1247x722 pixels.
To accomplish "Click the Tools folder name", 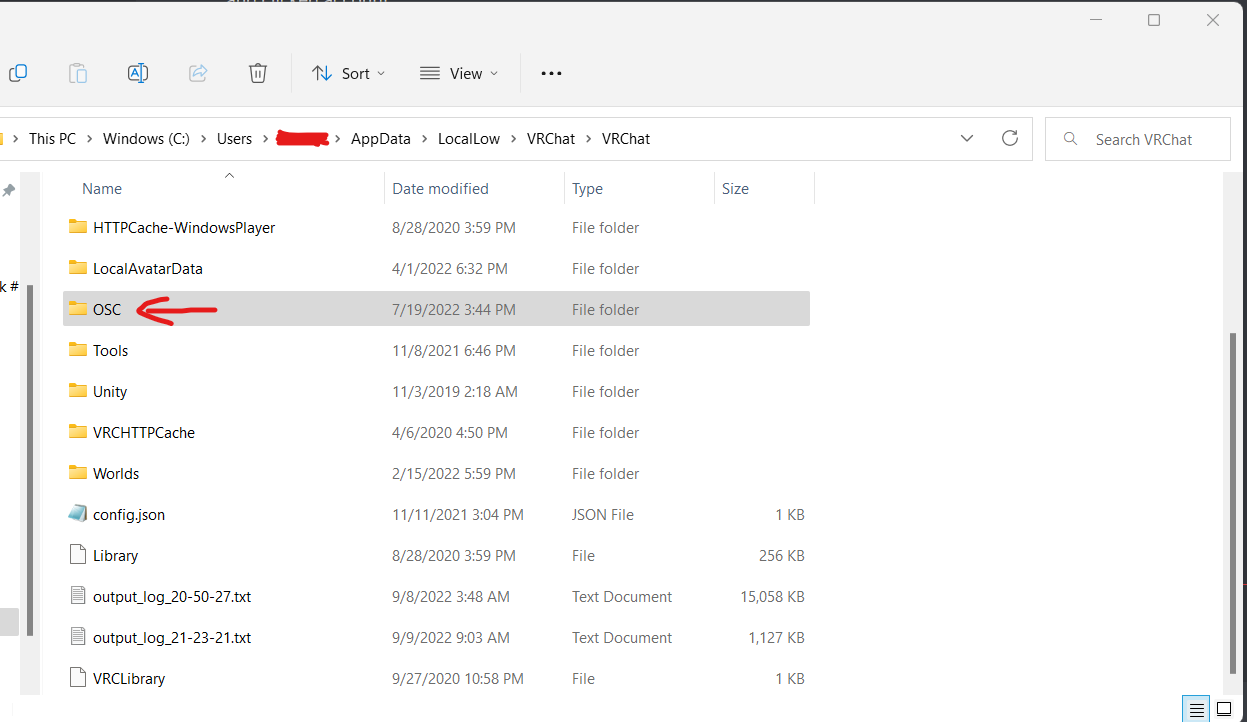I will tap(111, 351).
